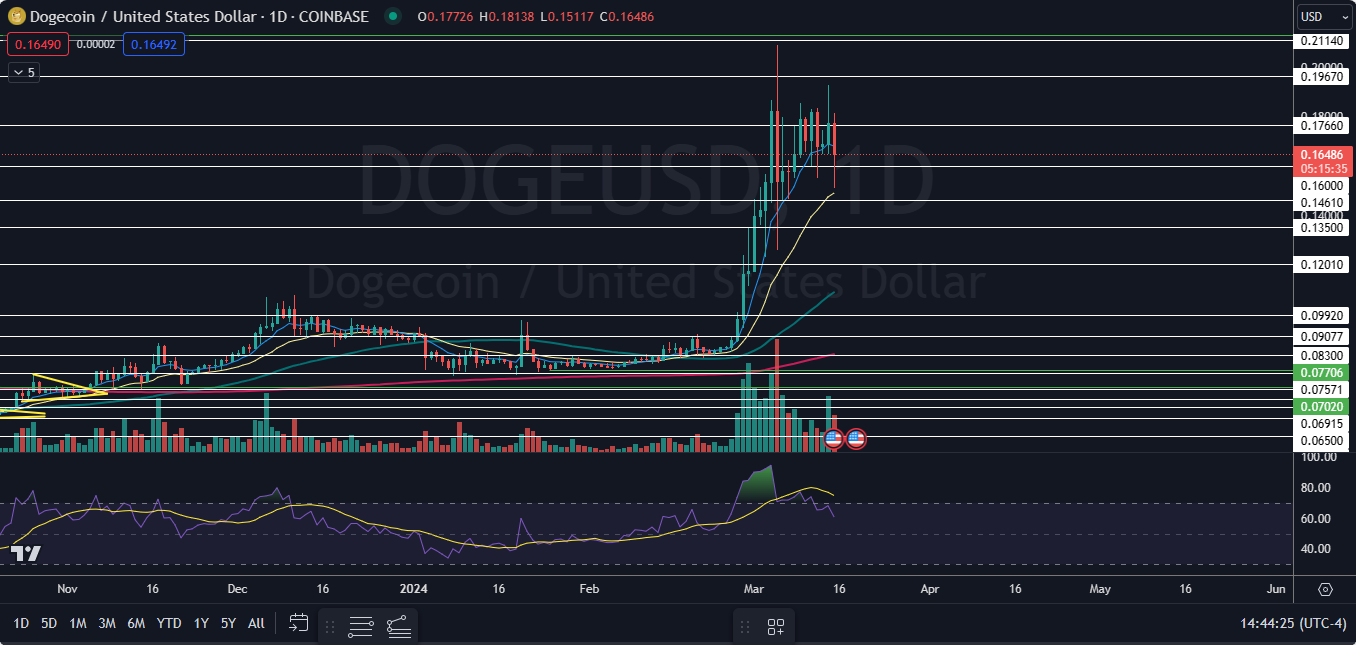
Task: Click the 0.09920 price axis label
Action: 1321,315
